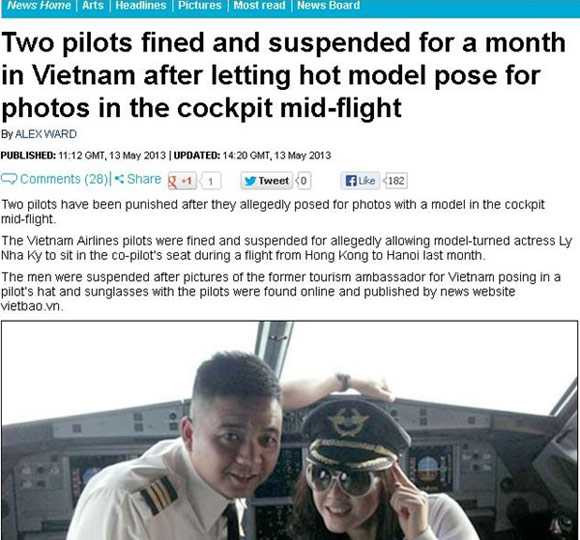Click the author name Alex Ward
580x540 pixels.
pyautogui.click(x=45, y=134)
